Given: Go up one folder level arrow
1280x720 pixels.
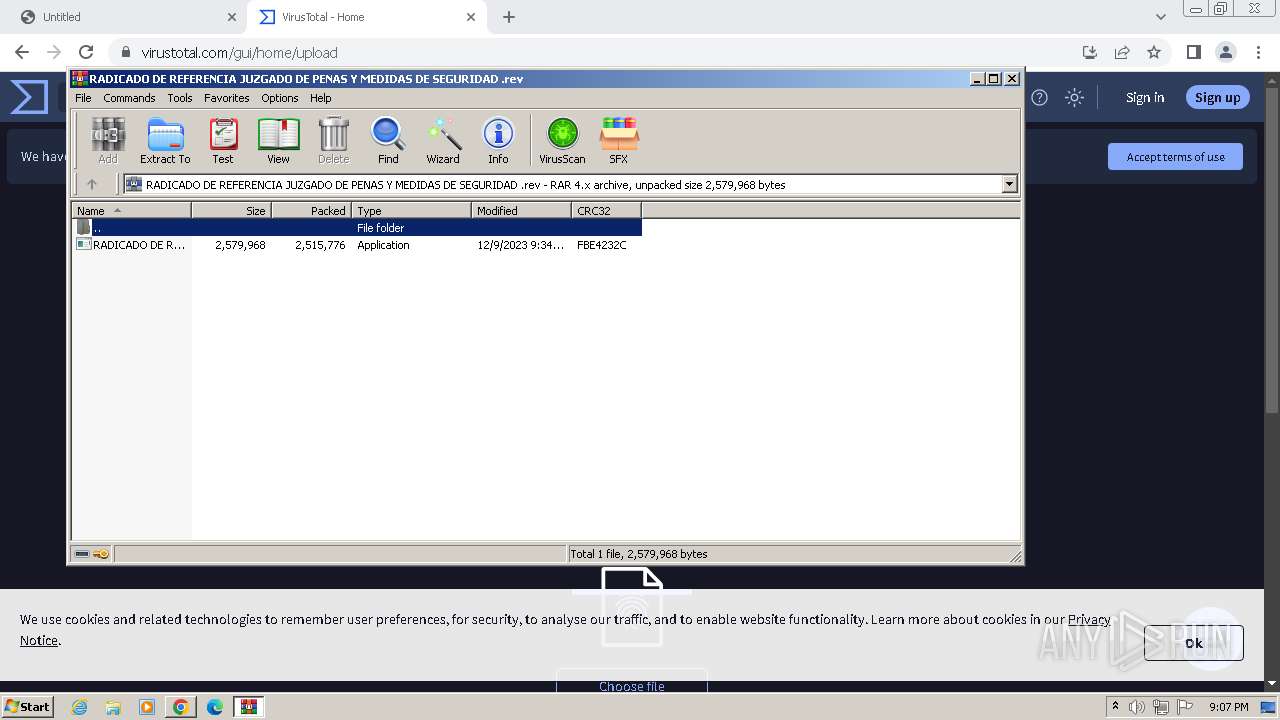Looking at the screenshot, I should point(92,184).
